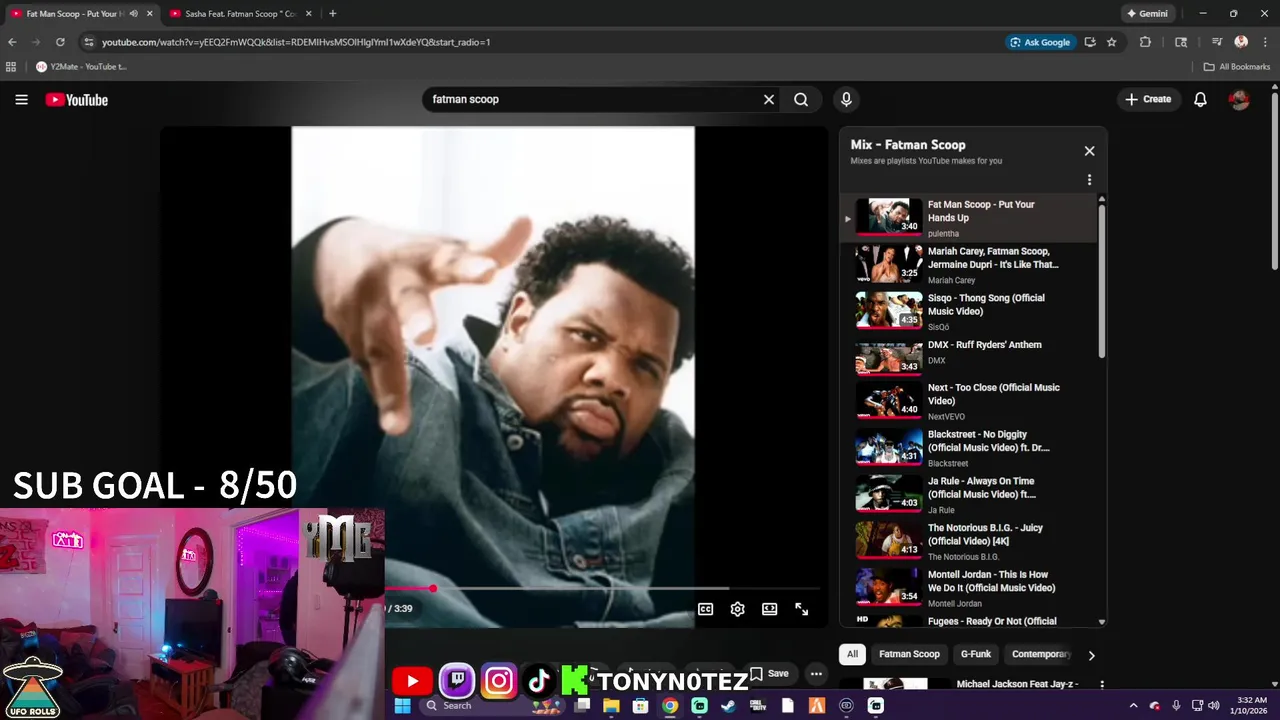Play Montell Jordan - This Is How We Do It

(970, 588)
